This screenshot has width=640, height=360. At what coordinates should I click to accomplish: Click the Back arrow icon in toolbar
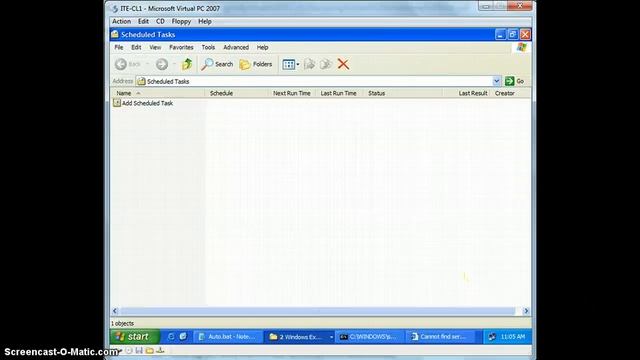121,64
